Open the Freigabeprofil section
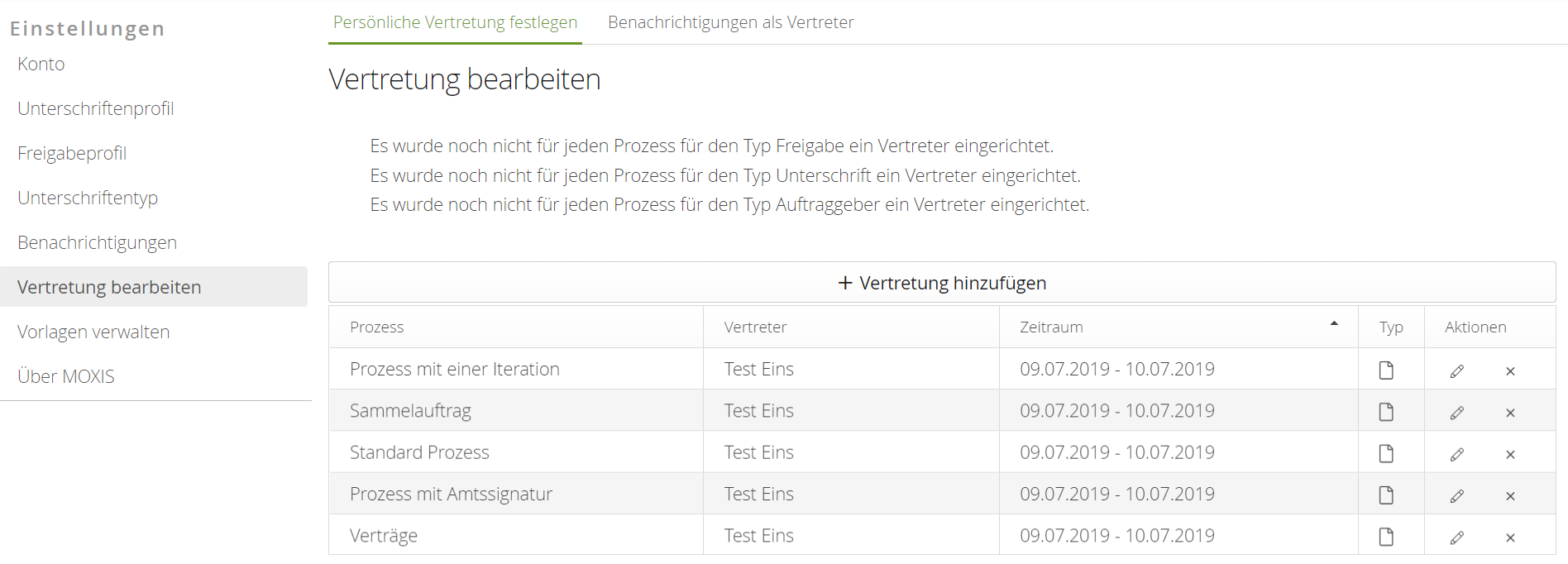 (x=72, y=153)
